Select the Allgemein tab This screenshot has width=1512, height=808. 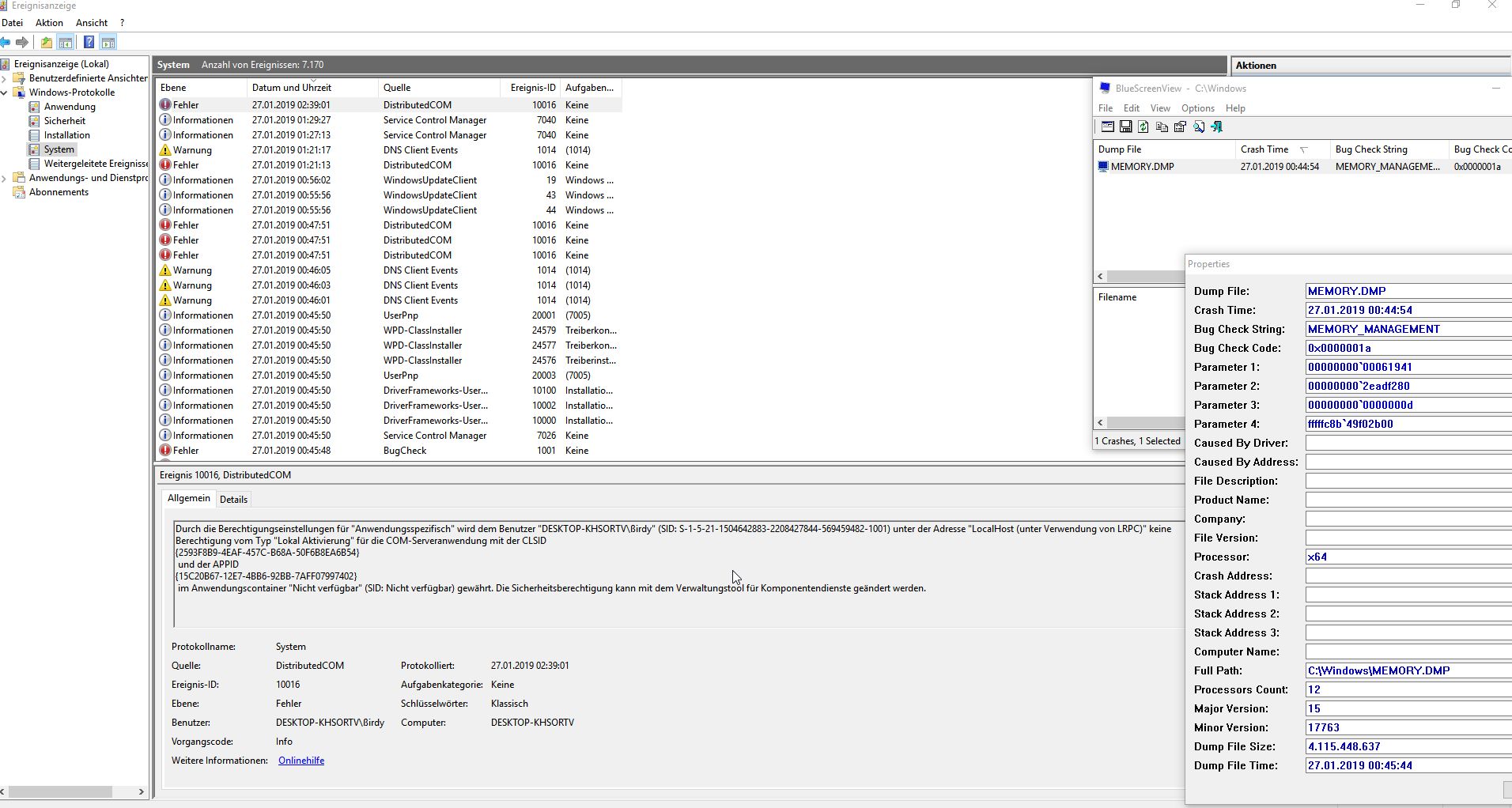point(189,498)
